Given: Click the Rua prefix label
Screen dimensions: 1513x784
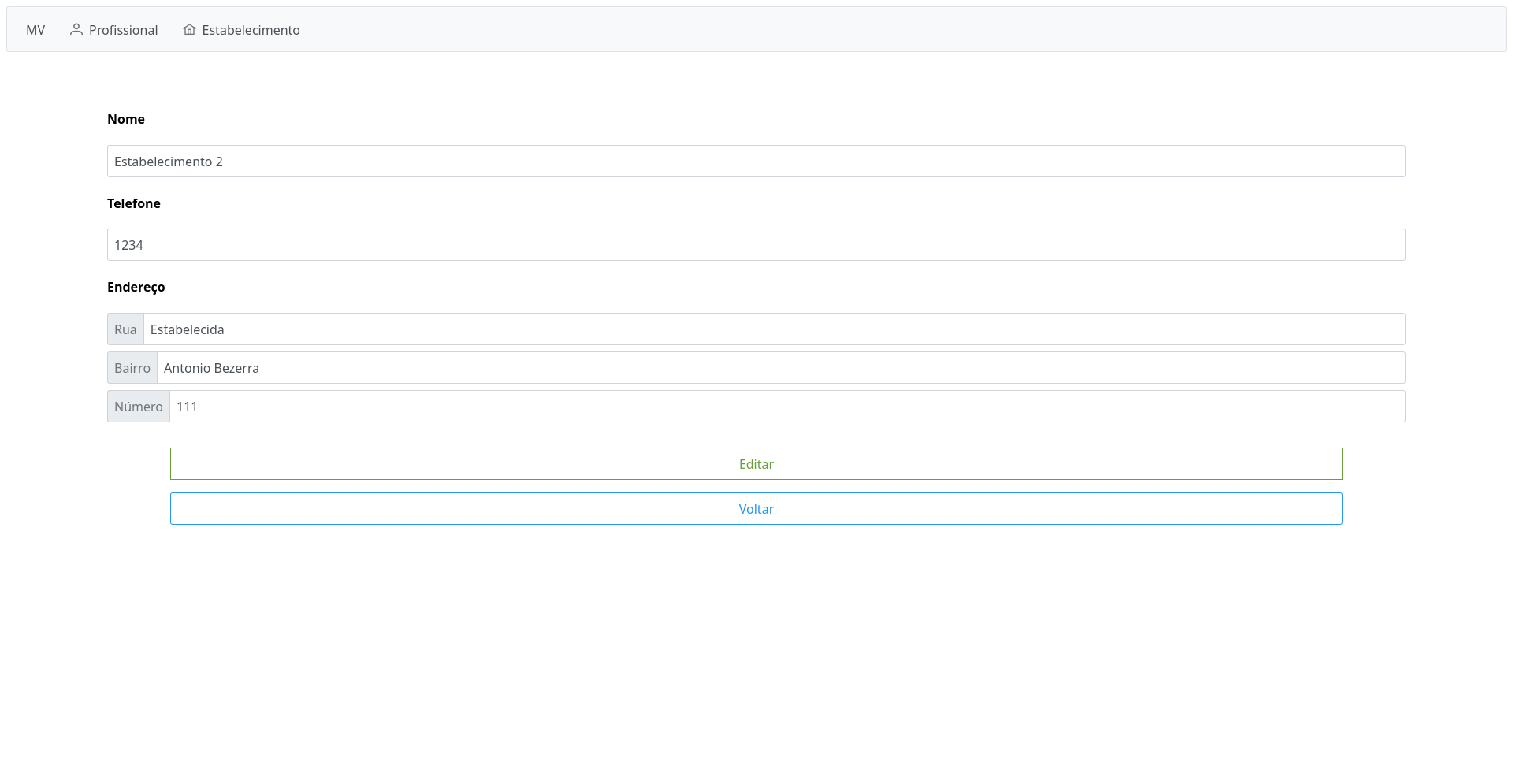Looking at the screenshot, I should (x=125, y=329).
